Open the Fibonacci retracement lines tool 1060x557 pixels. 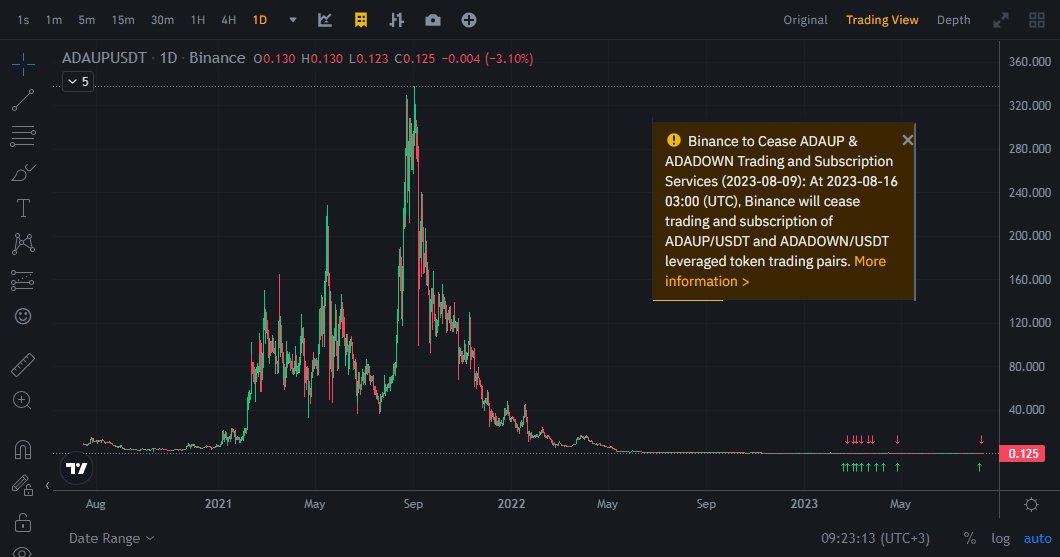(x=23, y=136)
